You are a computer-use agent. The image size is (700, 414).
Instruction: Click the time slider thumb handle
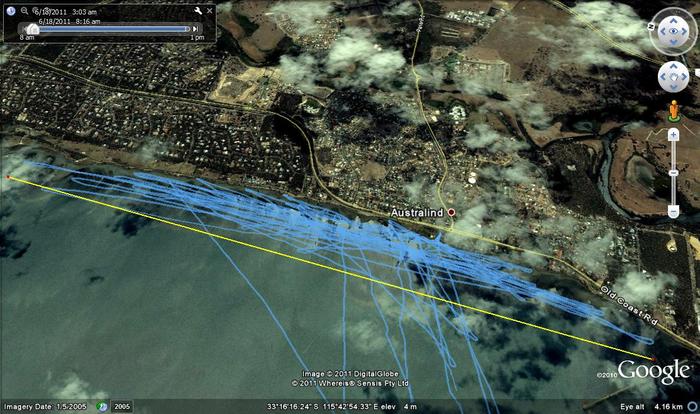(x=33, y=29)
